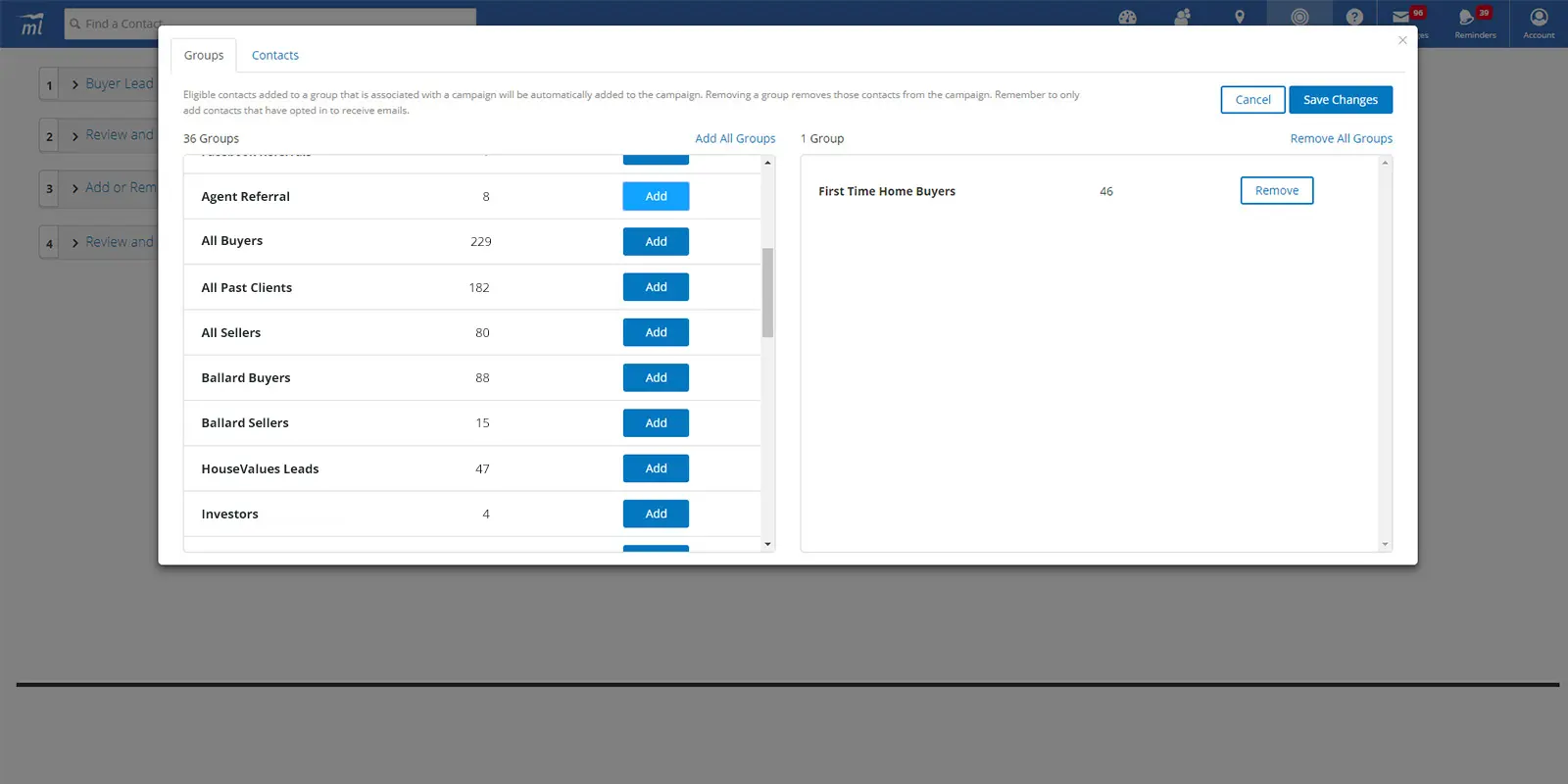Screen dimensions: 1568x784
Task: Select the Investors group name
Action: coord(229,514)
